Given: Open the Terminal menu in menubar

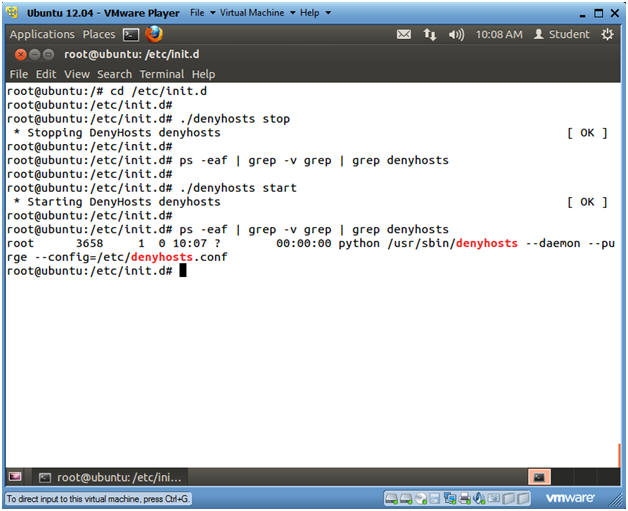Looking at the screenshot, I should click(x=162, y=74).
